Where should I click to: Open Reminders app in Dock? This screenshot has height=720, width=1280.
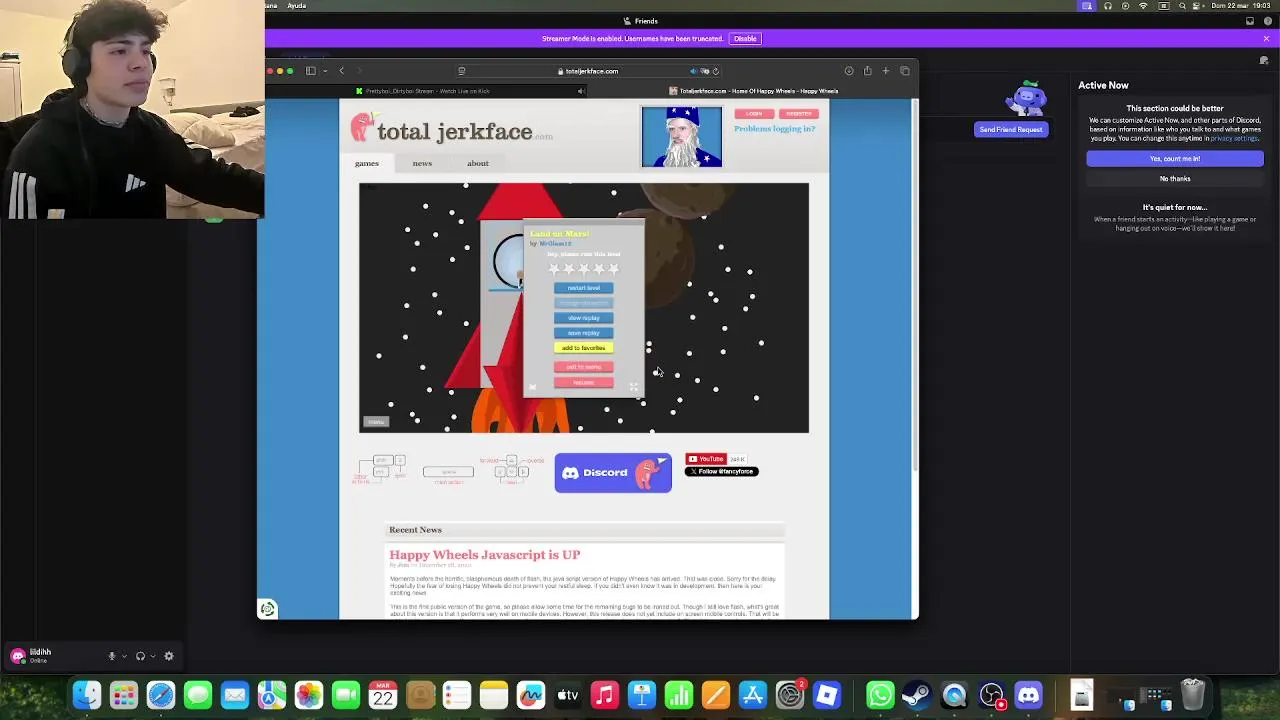click(x=457, y=695)
